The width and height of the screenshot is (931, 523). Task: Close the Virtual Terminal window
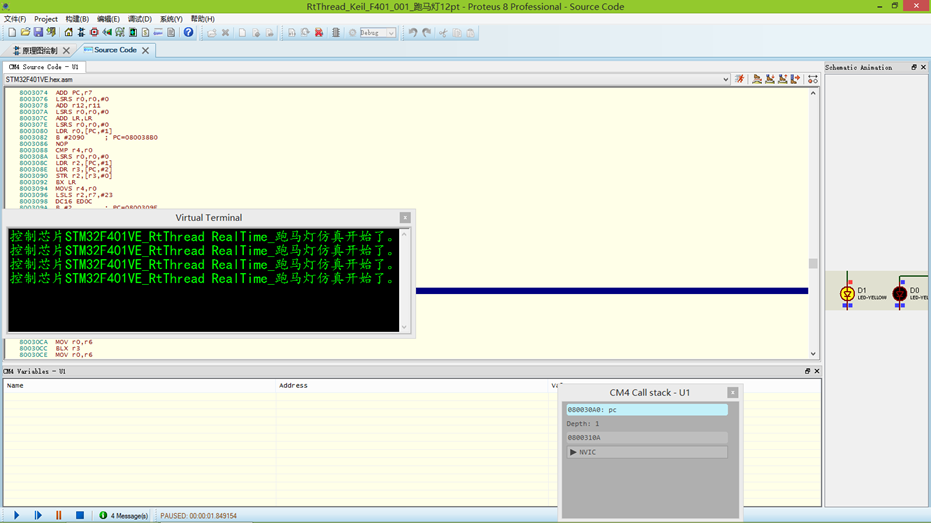pyautogui.click(x=405, y=218)
